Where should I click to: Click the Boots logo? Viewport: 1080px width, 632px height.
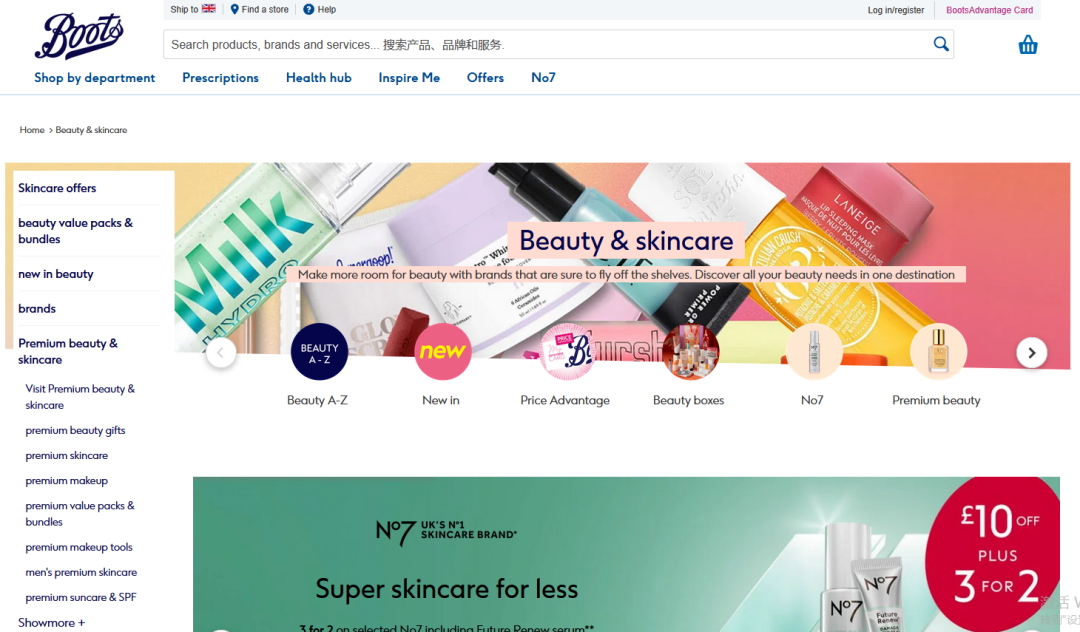point(79,36)
